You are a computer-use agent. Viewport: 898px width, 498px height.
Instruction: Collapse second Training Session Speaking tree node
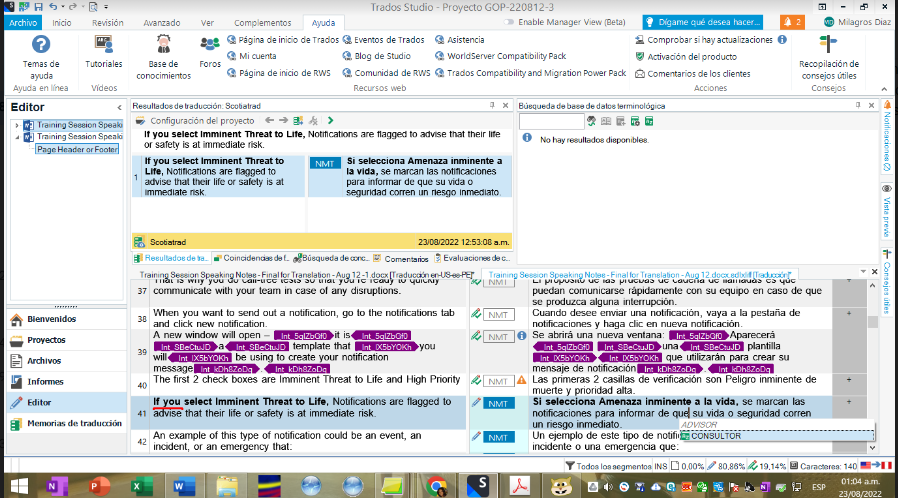pos(17,137)
